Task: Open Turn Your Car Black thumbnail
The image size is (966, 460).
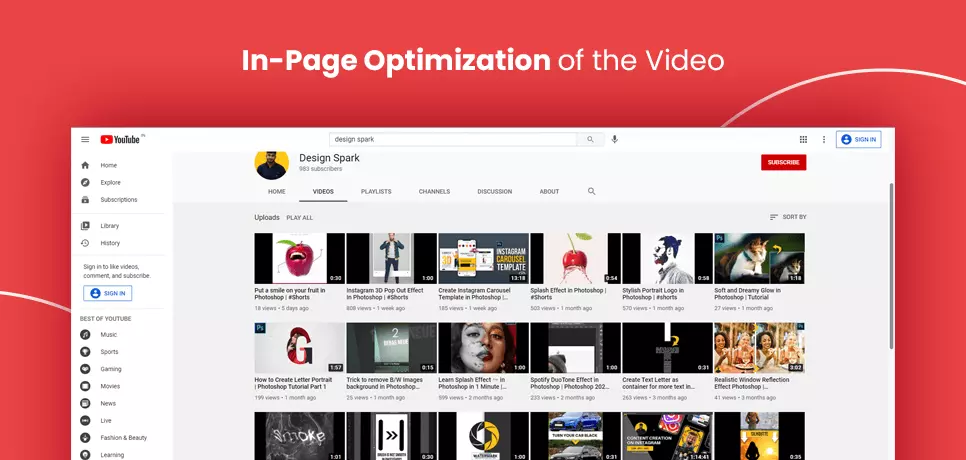Action: [x=575, y=436]
